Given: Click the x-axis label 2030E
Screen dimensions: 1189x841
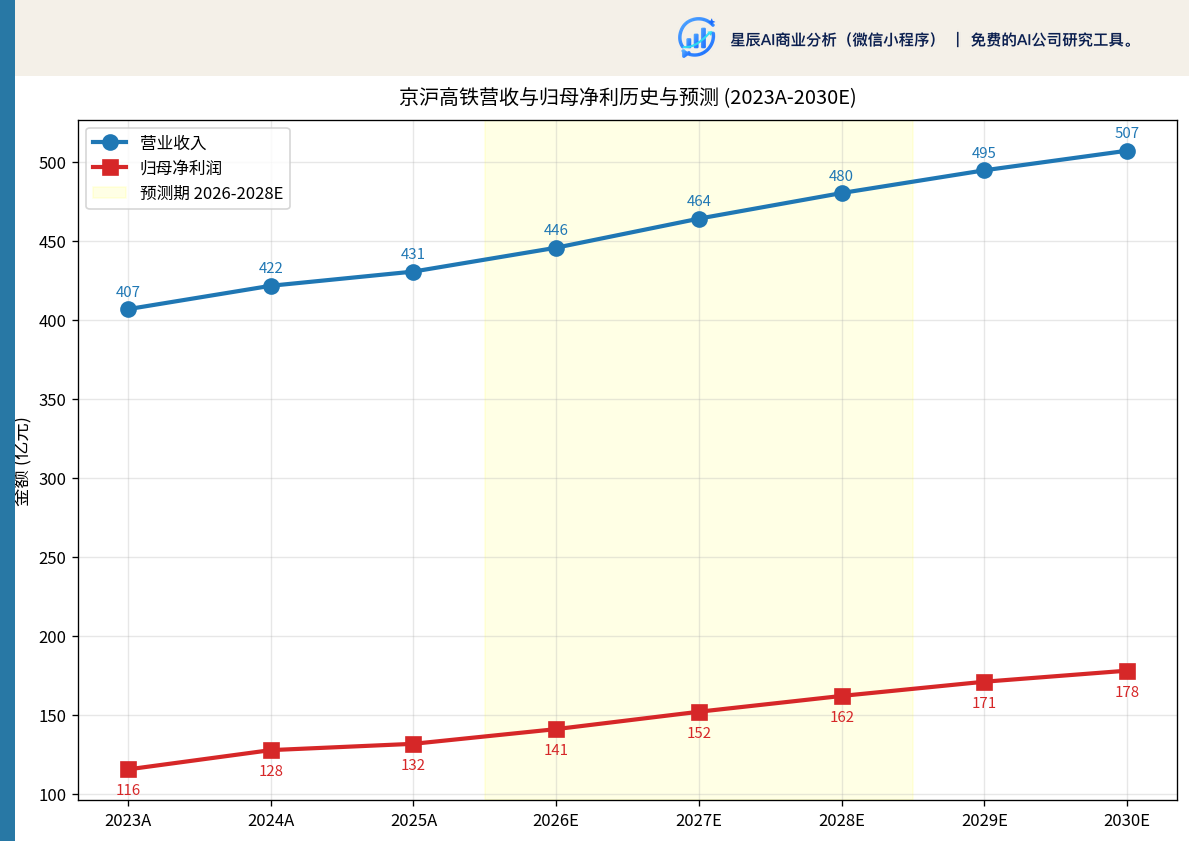Looking at the screenshot, I should (1127, 820).
